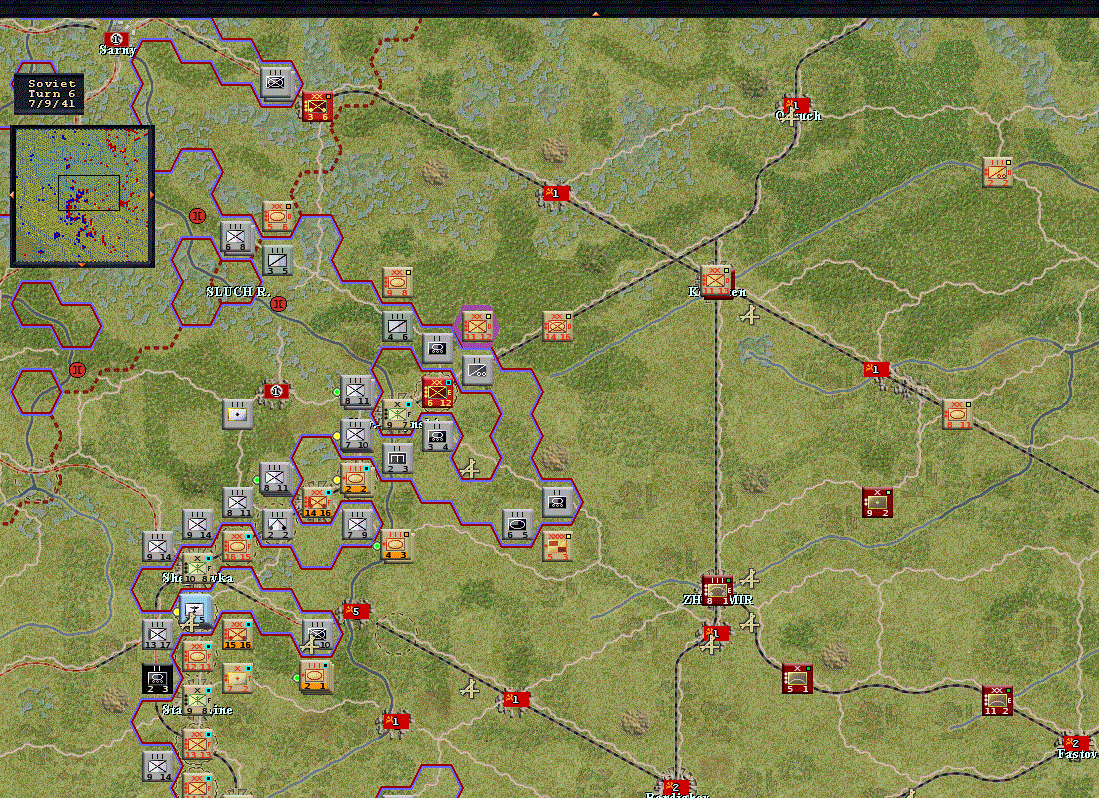
Task: Select German headquarters counter west of front
Action: click(238, 414)
